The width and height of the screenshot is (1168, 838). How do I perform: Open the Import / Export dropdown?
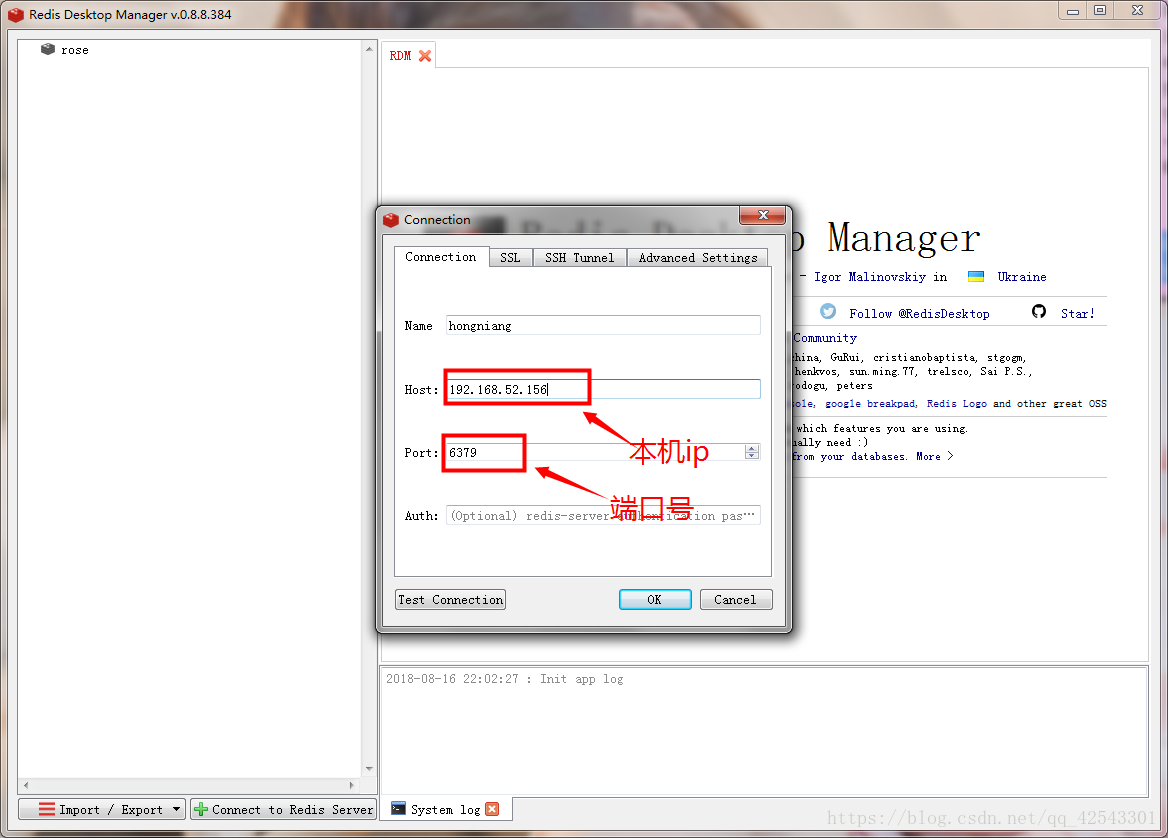point(102,809)
